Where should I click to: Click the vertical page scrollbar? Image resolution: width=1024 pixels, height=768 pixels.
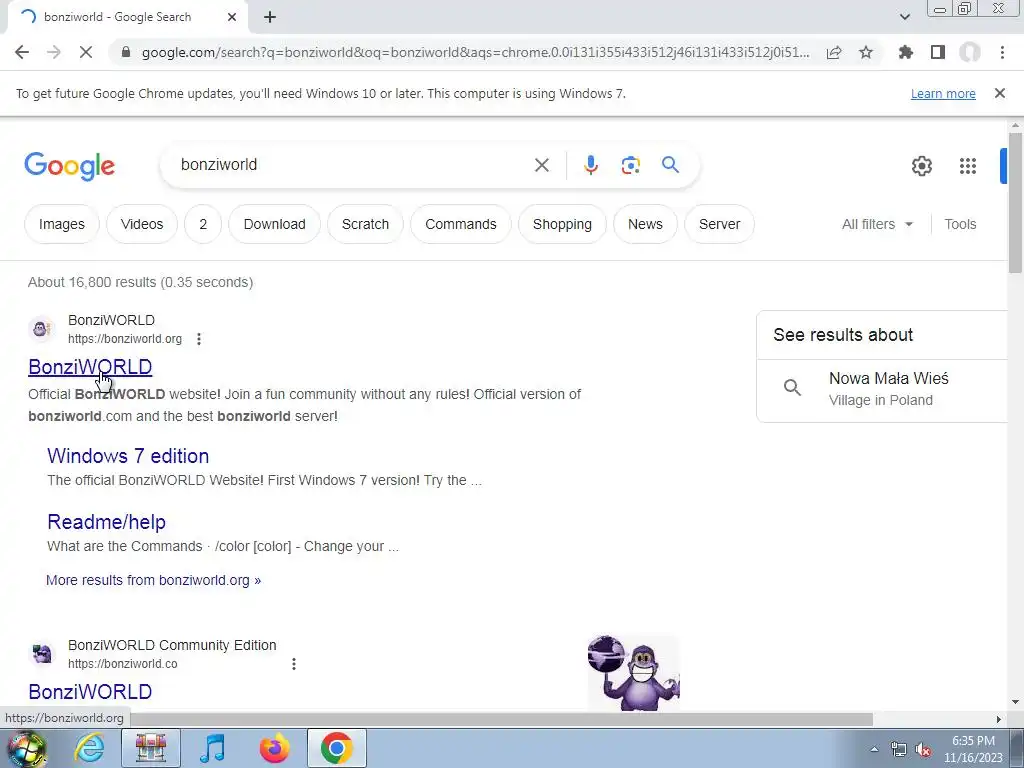[1015, 202]
